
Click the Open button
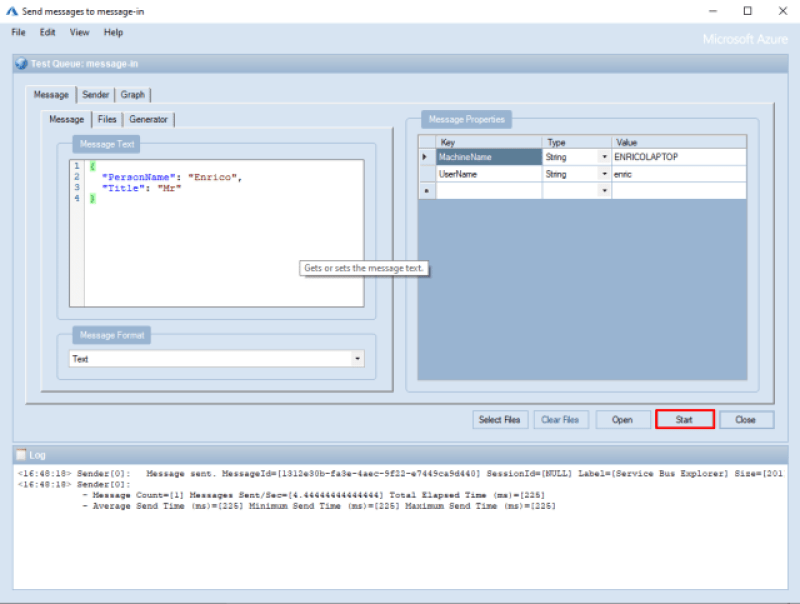point(622,420)
